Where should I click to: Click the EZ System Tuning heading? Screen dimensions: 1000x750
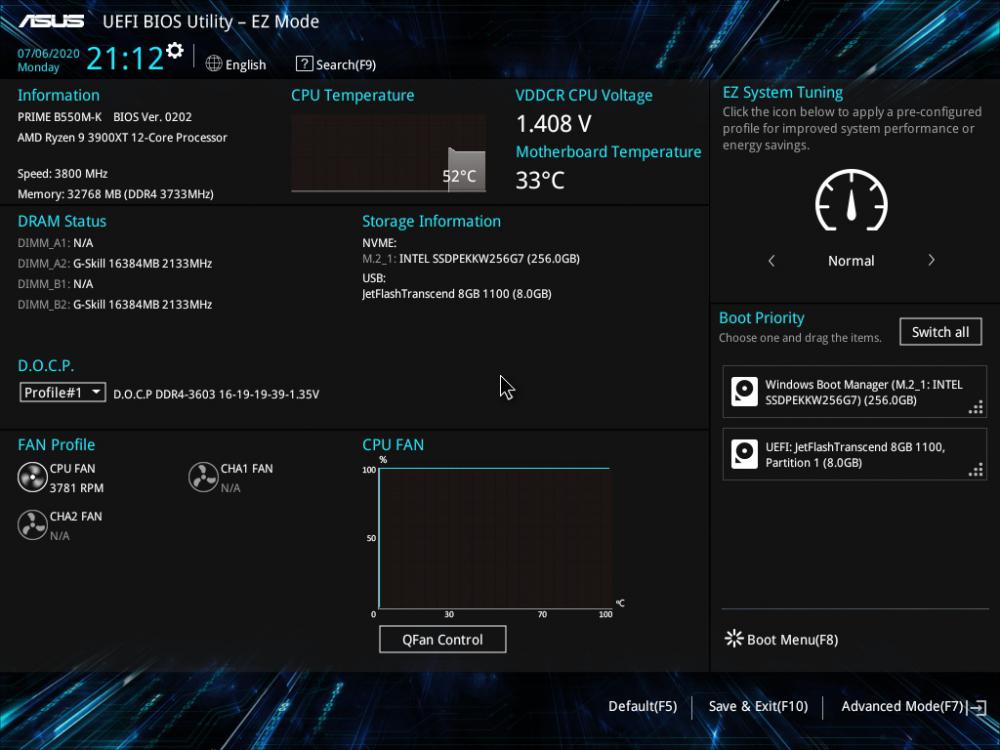783,92
